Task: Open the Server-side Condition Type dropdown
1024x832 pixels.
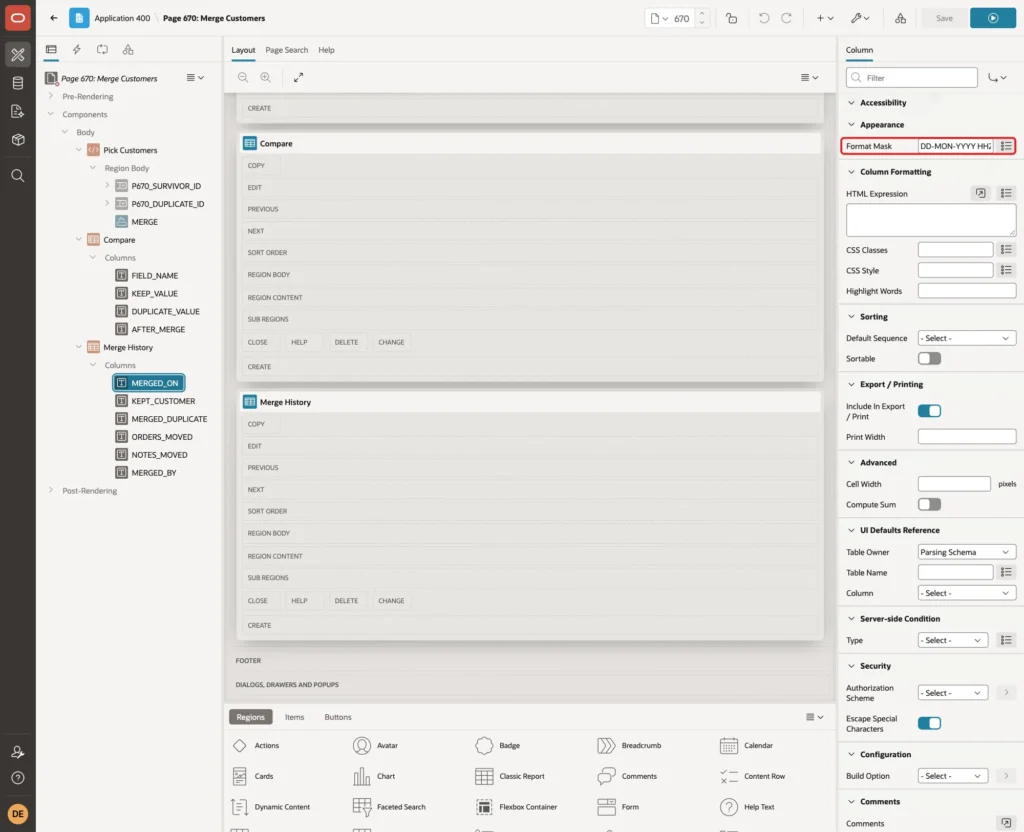Action: click(x=952, y=641)
